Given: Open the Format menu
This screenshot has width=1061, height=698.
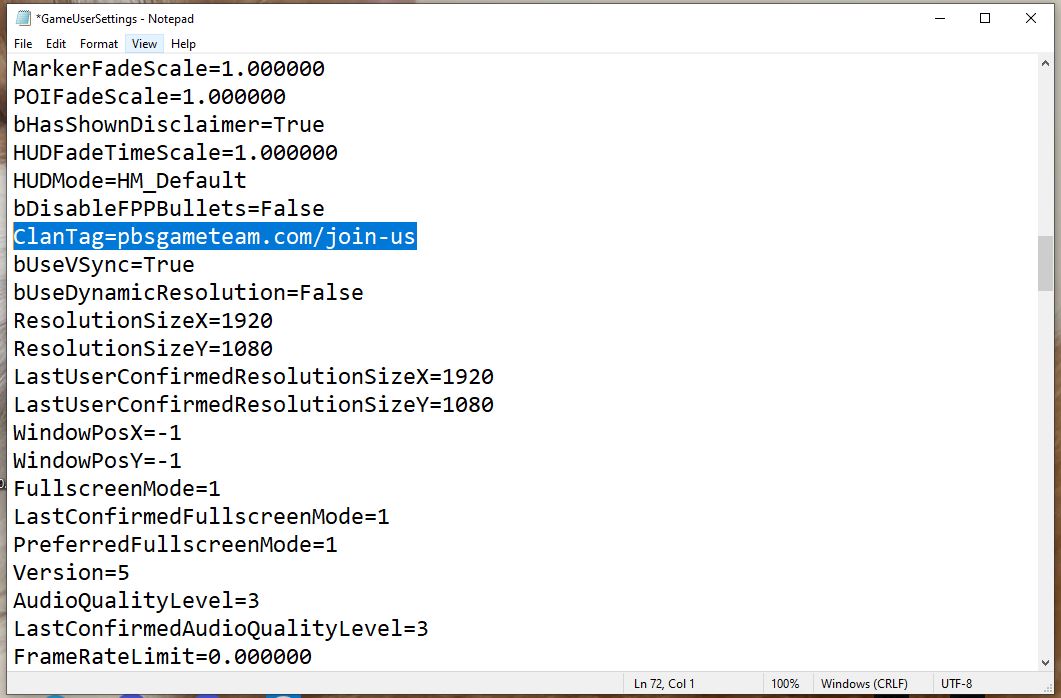Looking at the screenshot, I should coord(99,44).
